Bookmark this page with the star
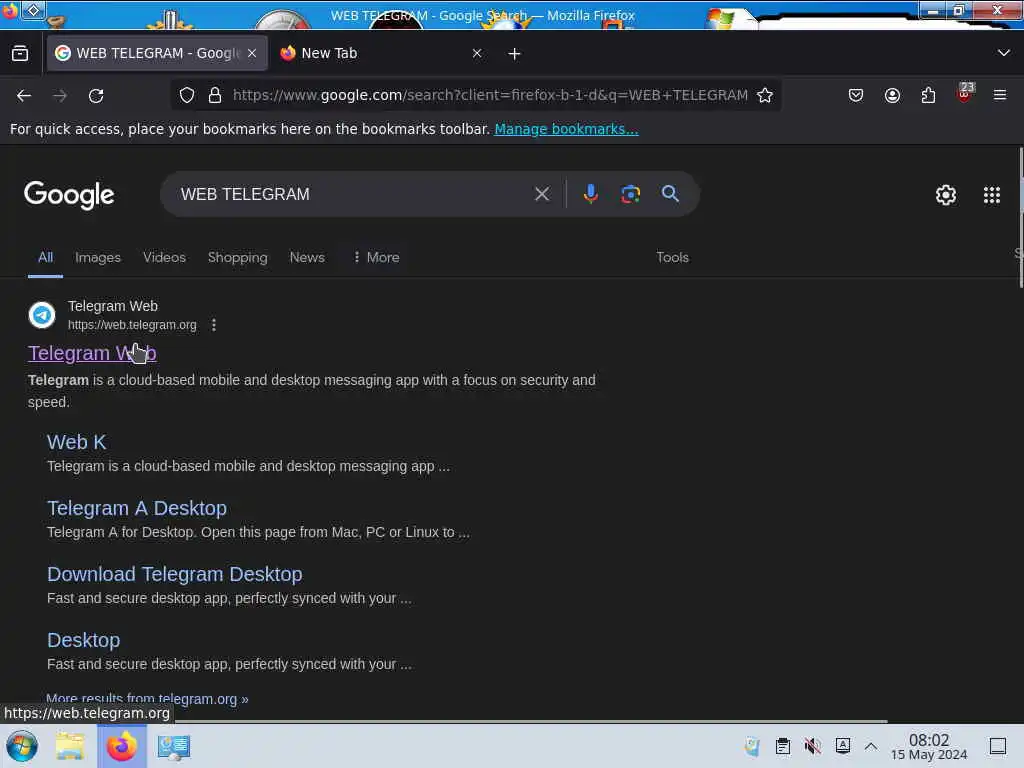Viewport: 1024px width, 768px height. tap(765, 95)
